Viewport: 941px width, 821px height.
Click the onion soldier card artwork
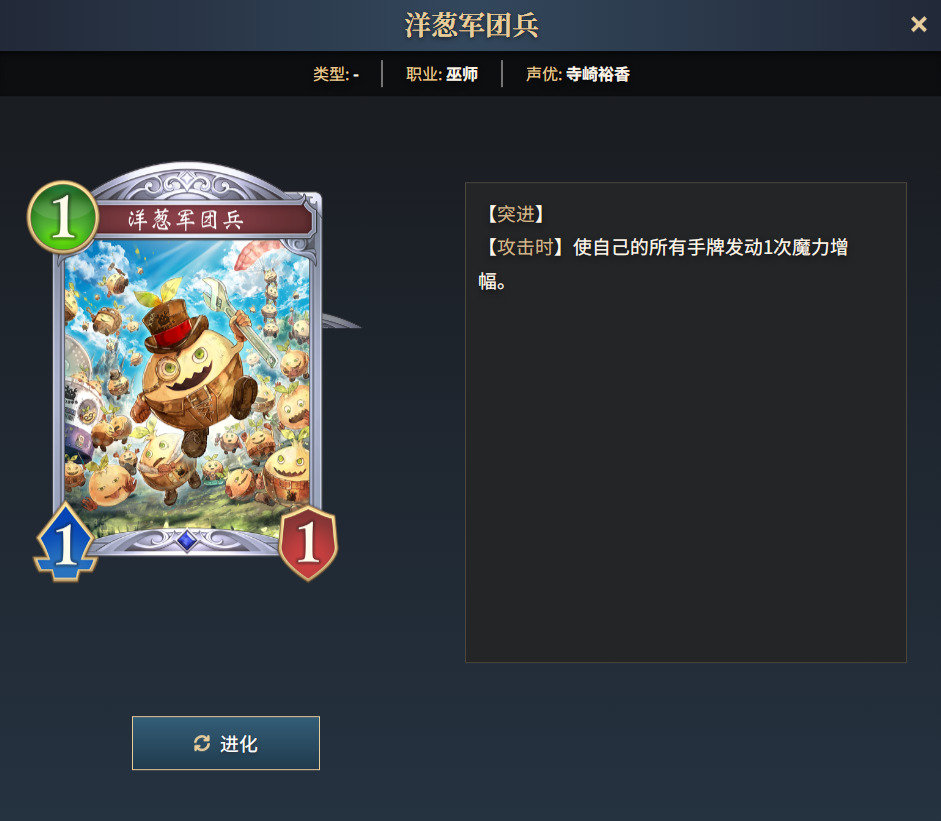(187, 384)
